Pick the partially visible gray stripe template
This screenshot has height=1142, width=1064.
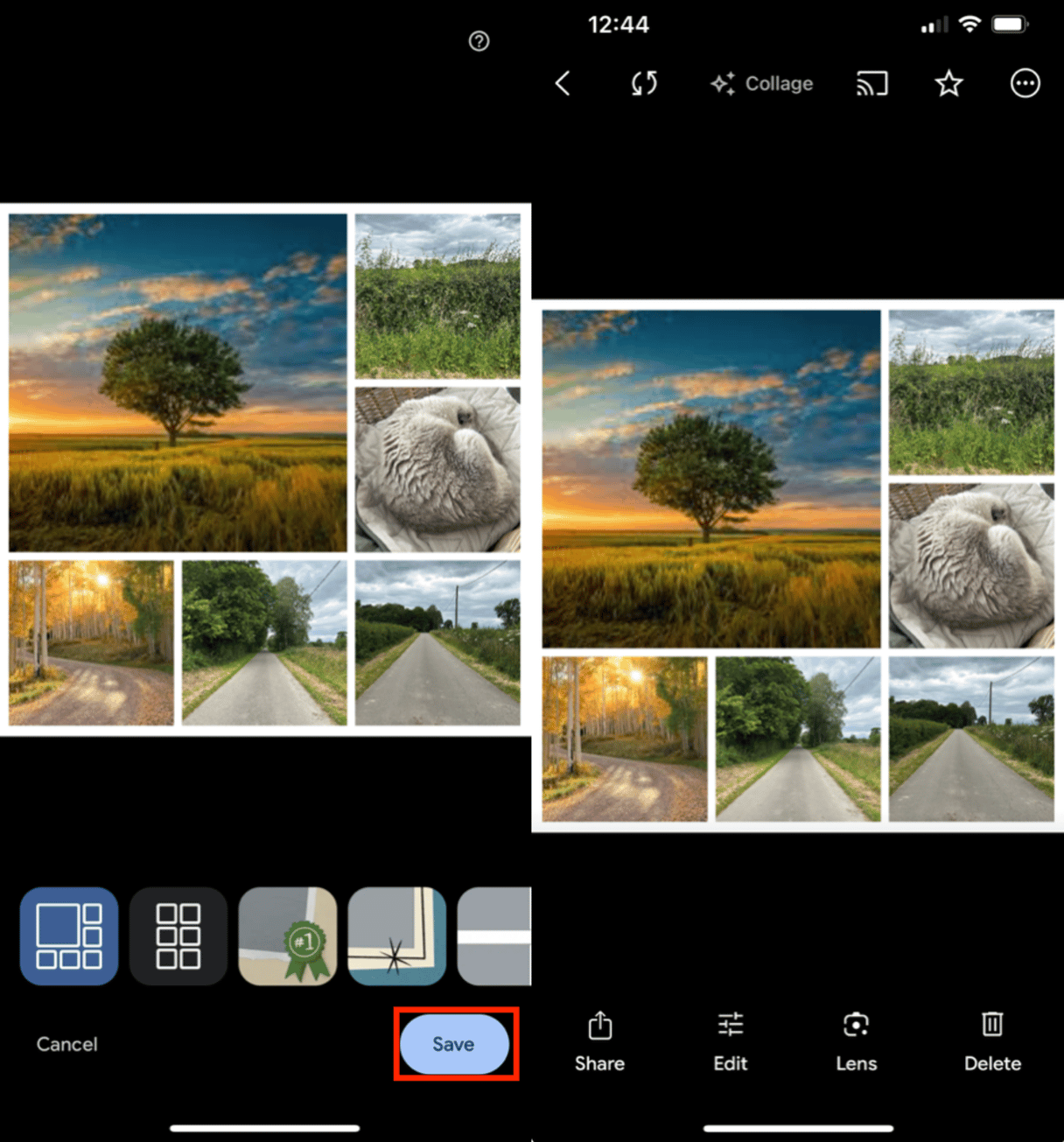494,936
